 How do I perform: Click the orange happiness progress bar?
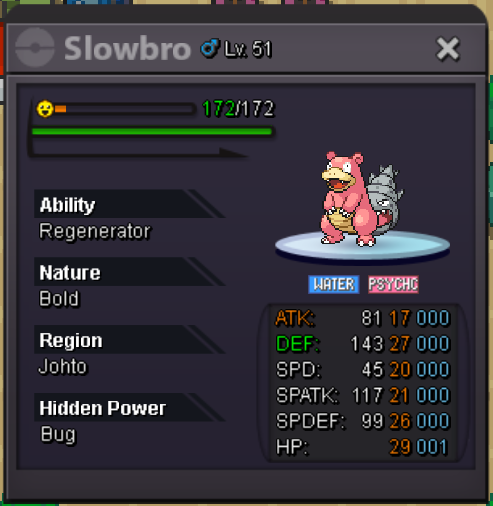click(125, 109)
